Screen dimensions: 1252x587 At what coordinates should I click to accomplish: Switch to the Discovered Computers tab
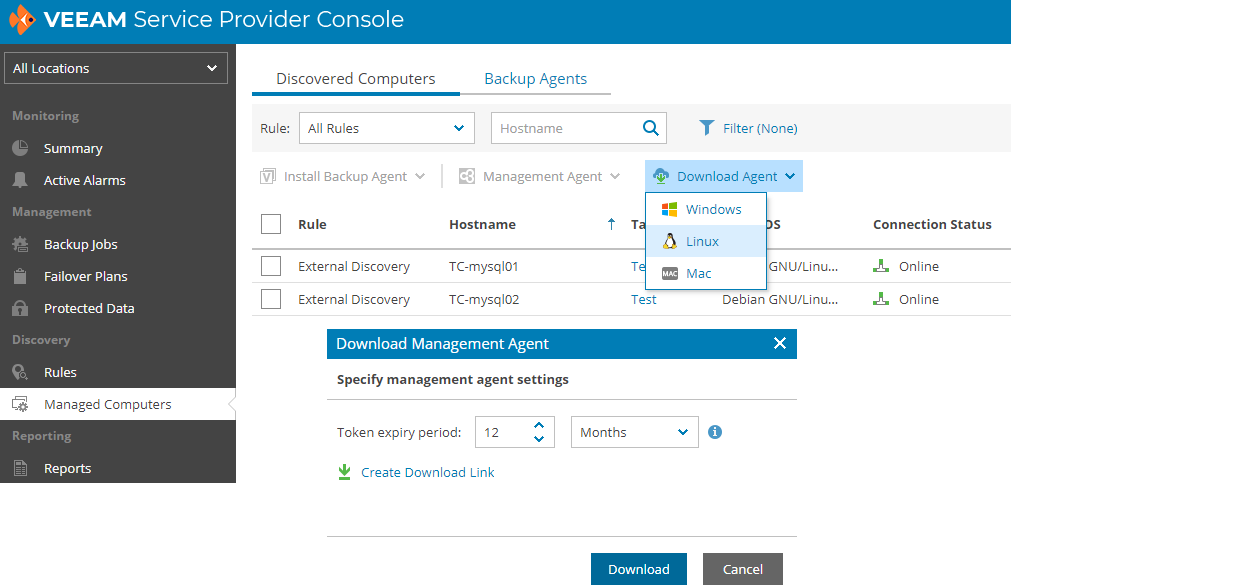click(x=356, y=78)
